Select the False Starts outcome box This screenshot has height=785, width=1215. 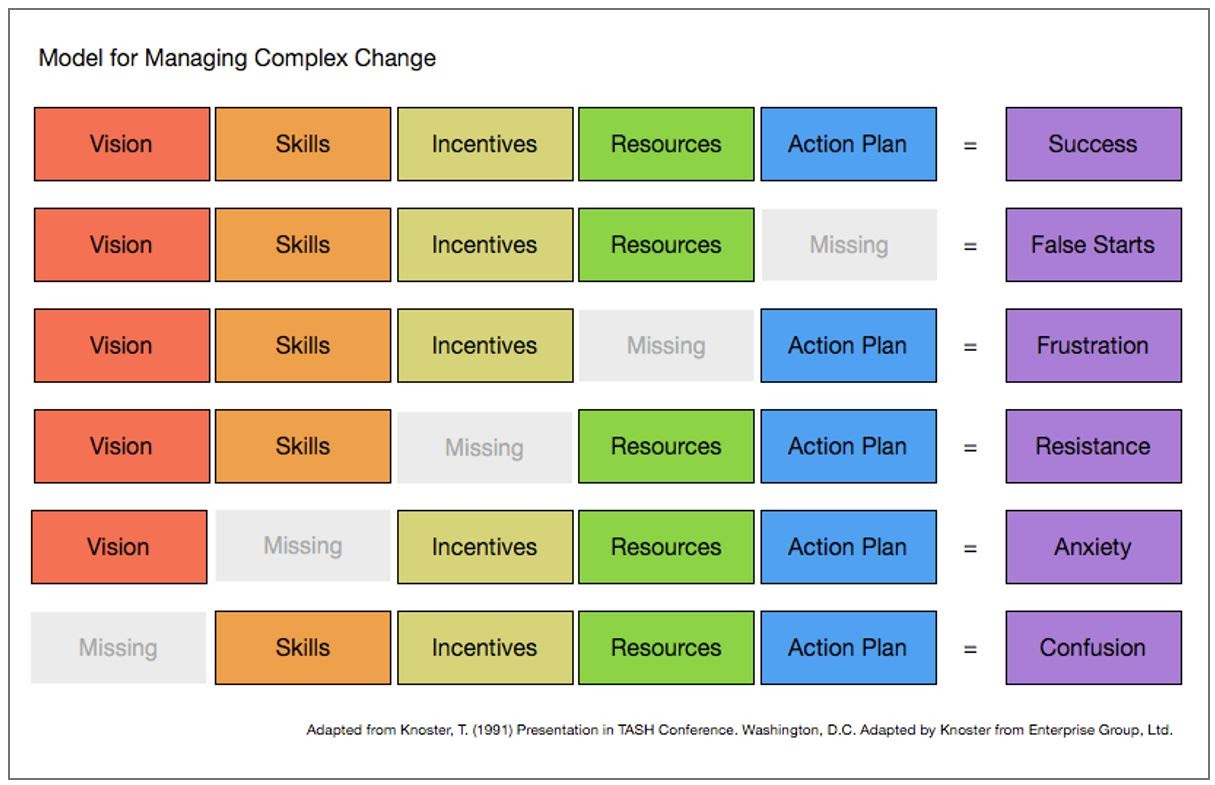tap(1093, 245)
